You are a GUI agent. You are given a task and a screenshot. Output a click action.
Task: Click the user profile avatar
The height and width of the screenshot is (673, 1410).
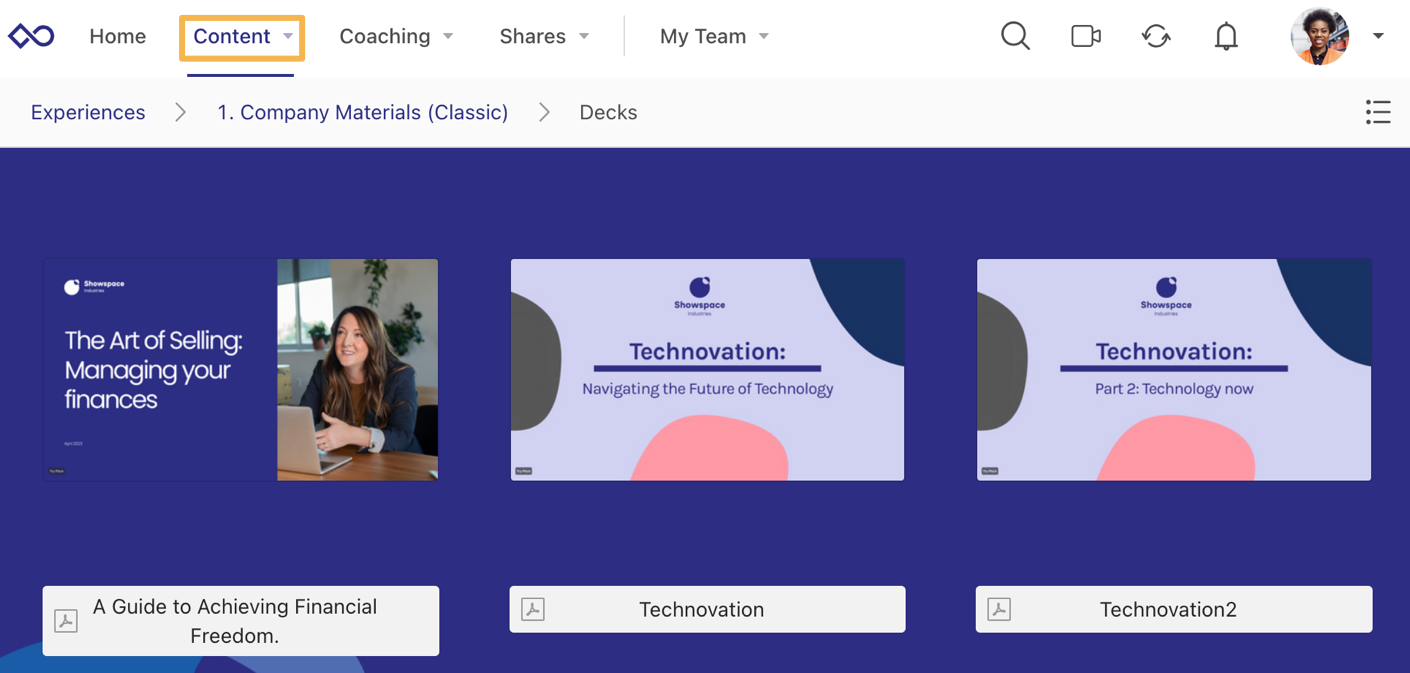click(x=1320, y=36)
